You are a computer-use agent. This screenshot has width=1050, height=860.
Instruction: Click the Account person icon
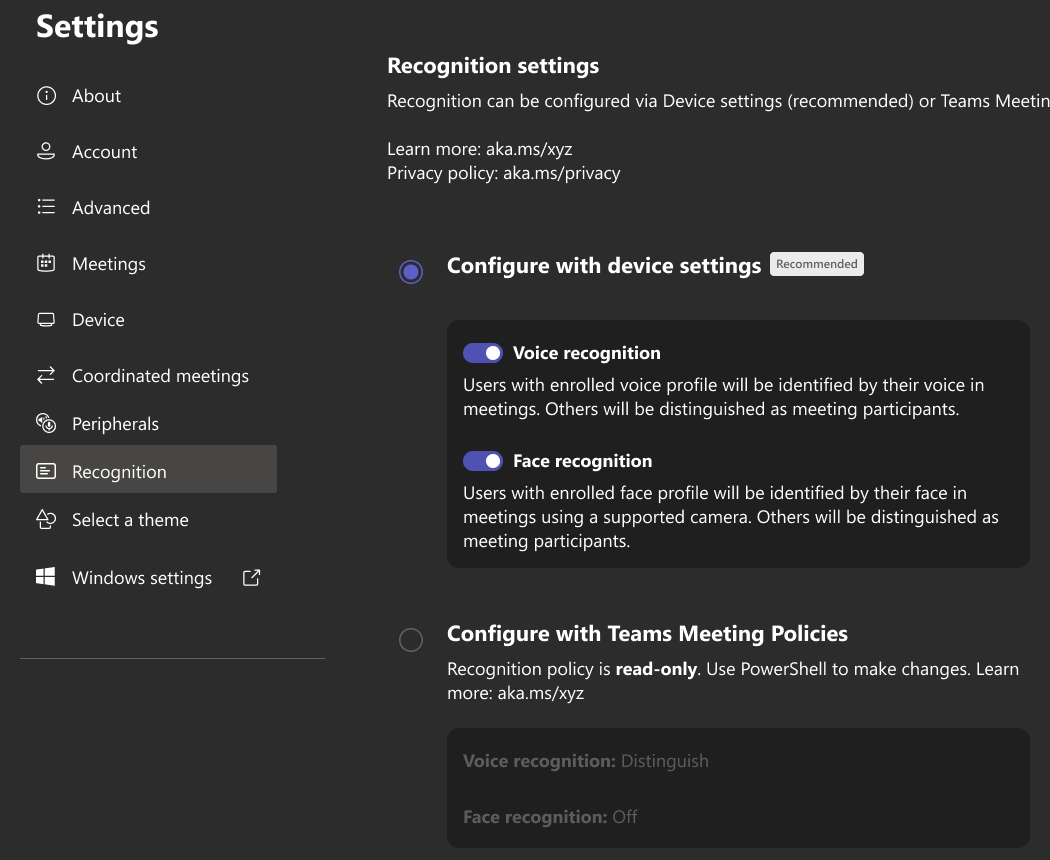[46, 151]
